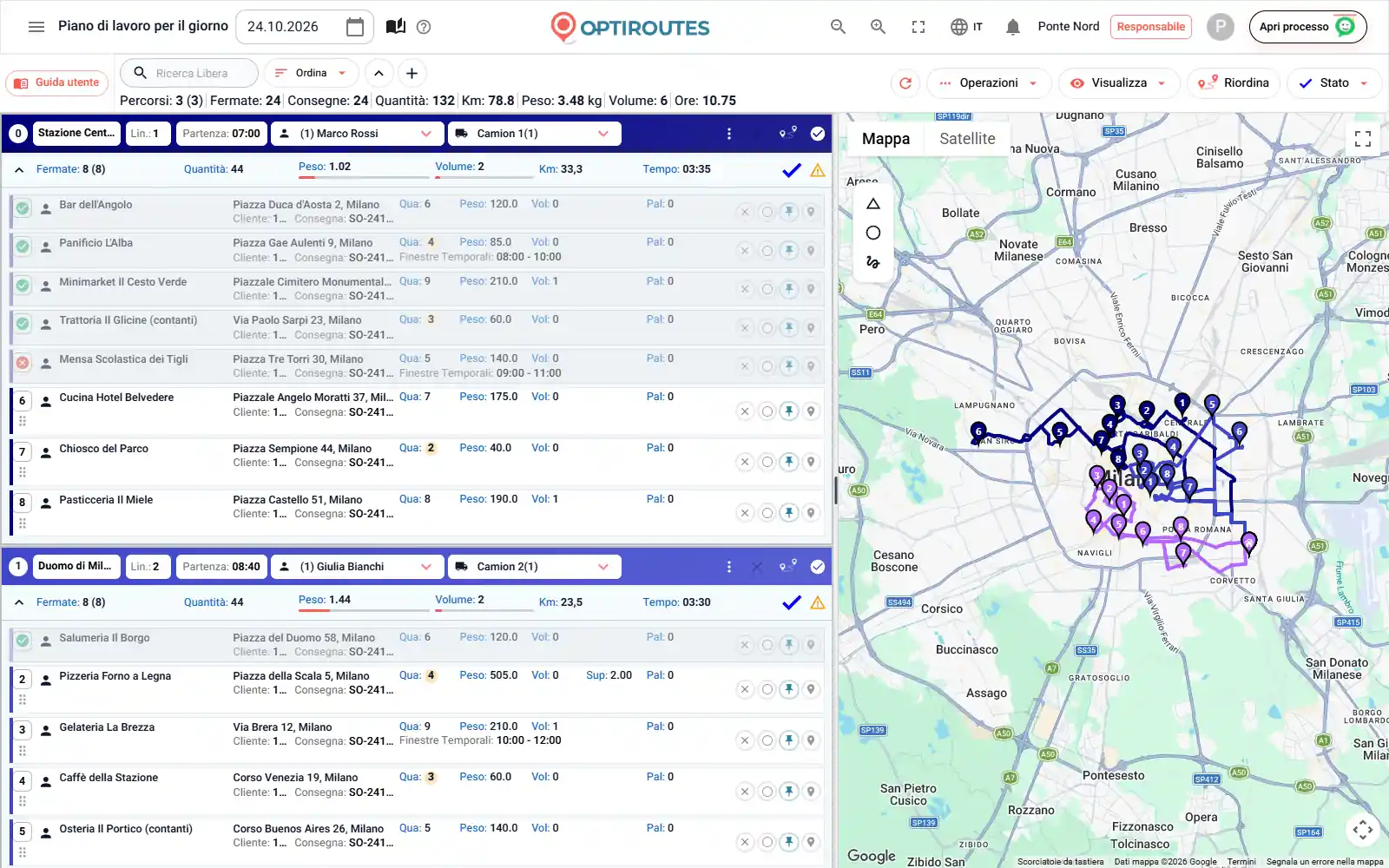Click the search magnifier in header
This screenshot has width=1389, height=868.
(838, 27)
